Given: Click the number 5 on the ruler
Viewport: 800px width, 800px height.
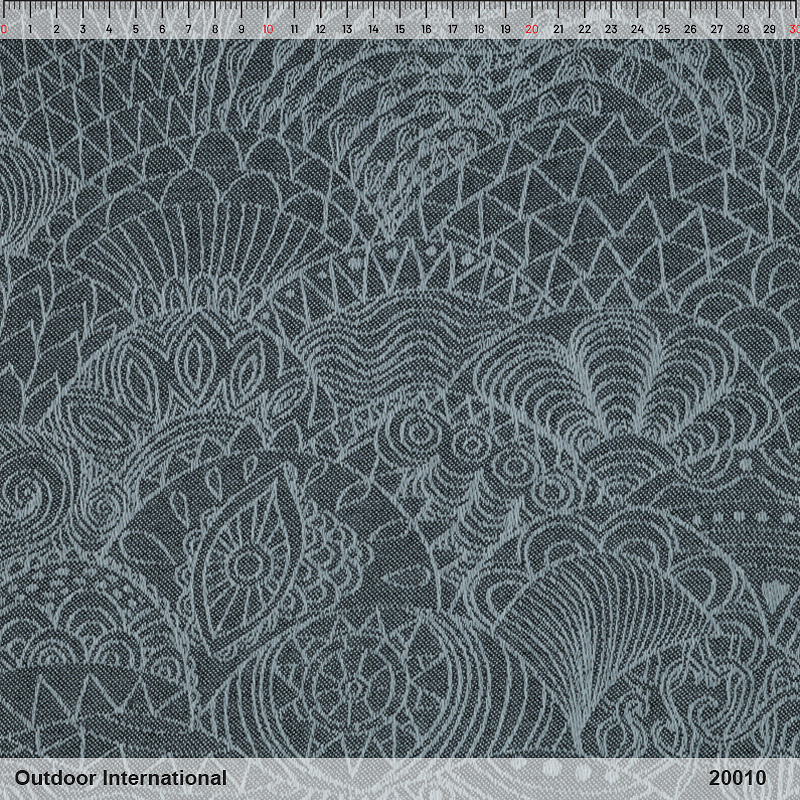Looking at the screenshot, I should click(x=135, y=29).
